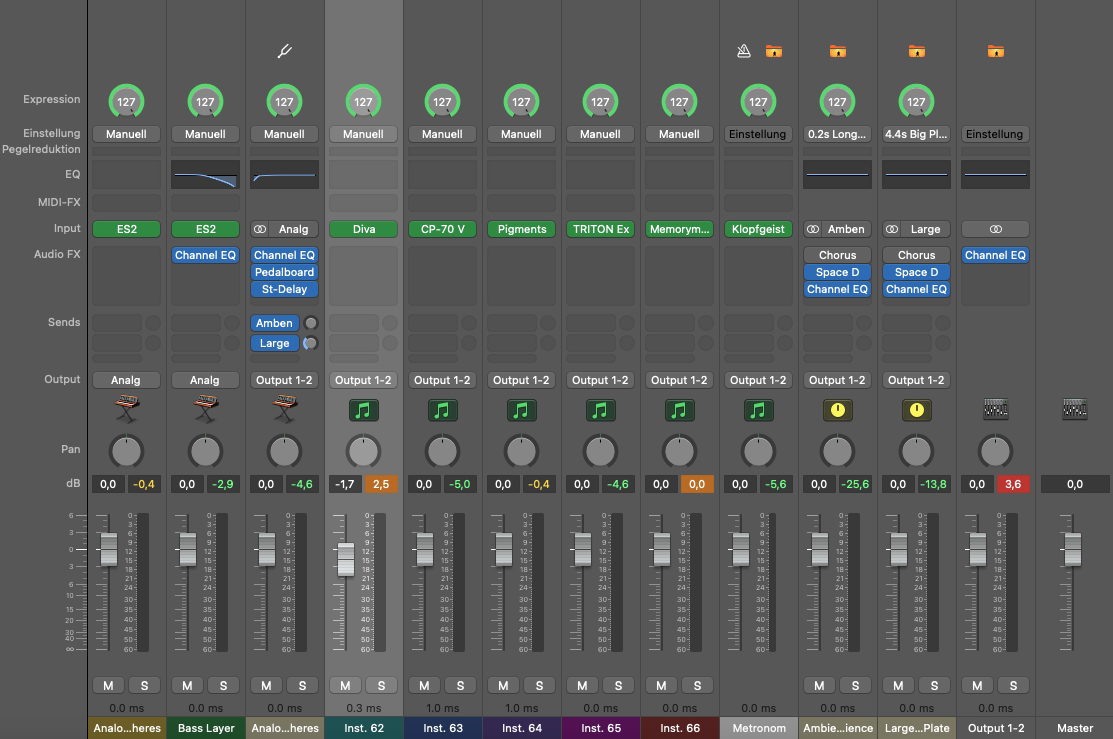The width and height of the screenshot is (1113, 739).
Task: Click the green note icon on the Metronom strip
Action: pyautogui.click(x=758, y=410)
